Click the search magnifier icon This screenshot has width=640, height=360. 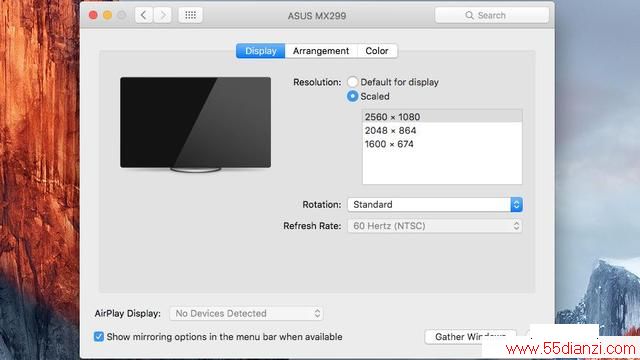[469, 16]
